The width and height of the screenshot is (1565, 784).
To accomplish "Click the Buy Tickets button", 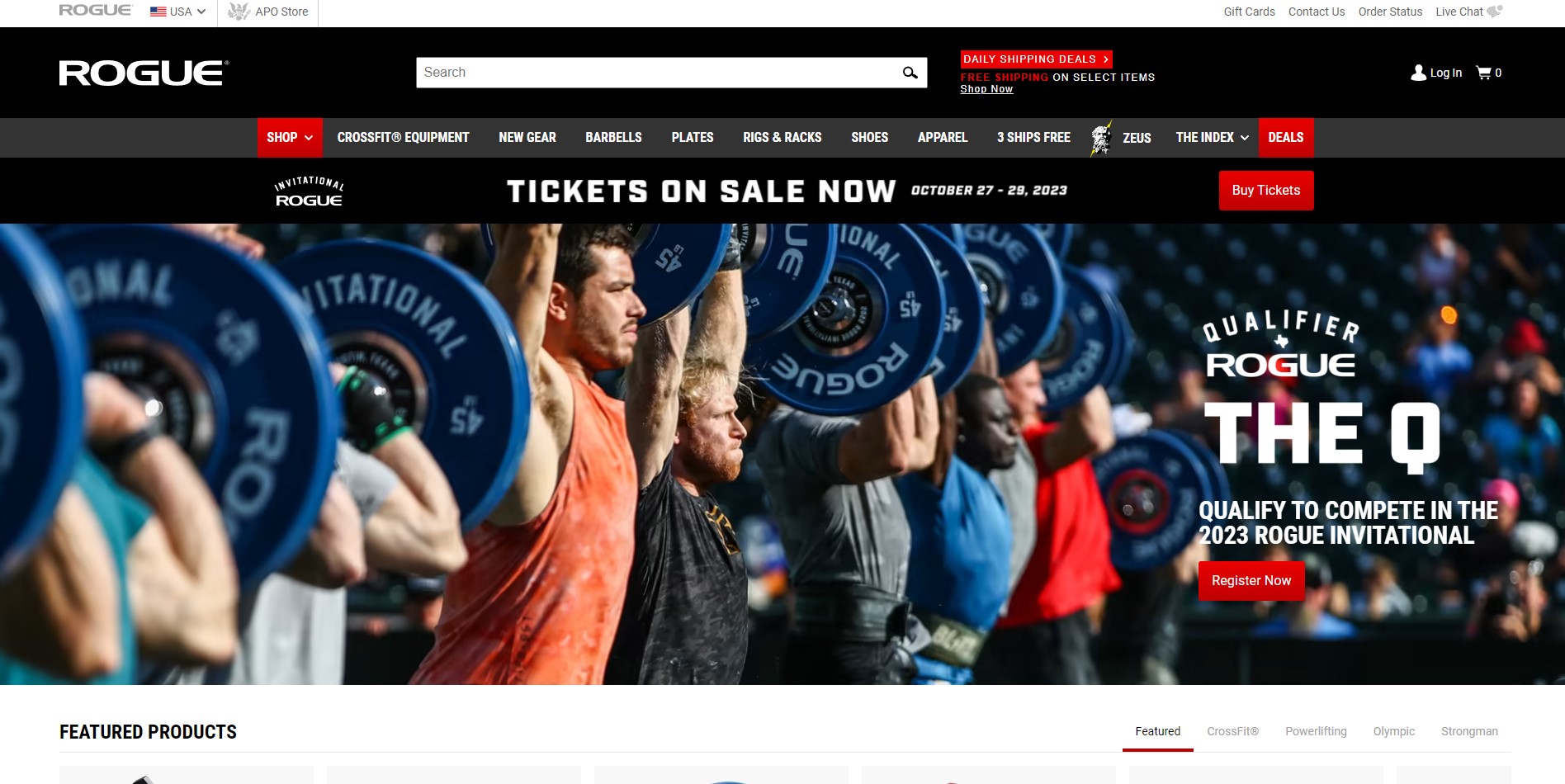I will (1266, 191).
